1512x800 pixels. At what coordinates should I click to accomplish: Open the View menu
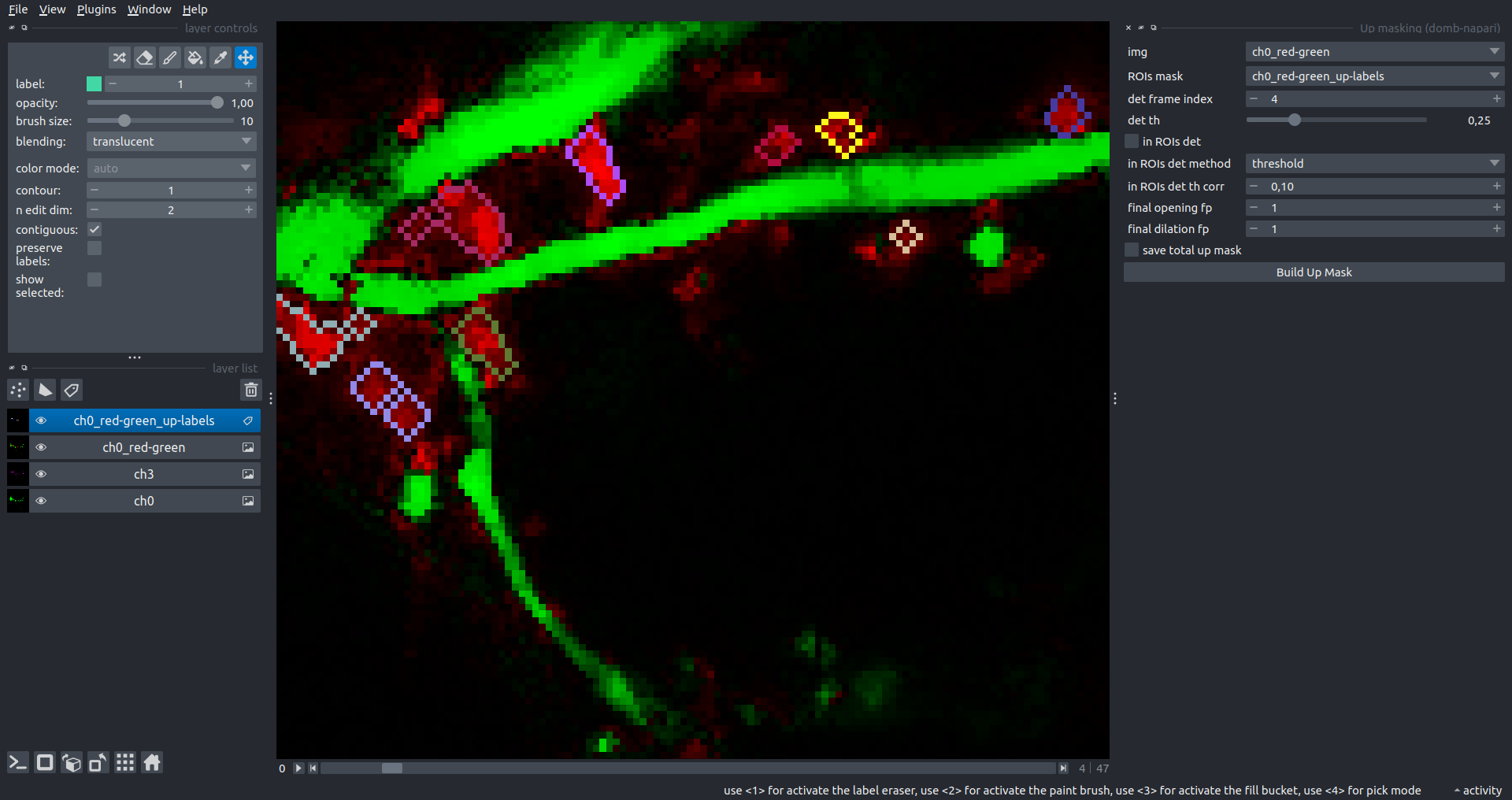pos(52,9)
